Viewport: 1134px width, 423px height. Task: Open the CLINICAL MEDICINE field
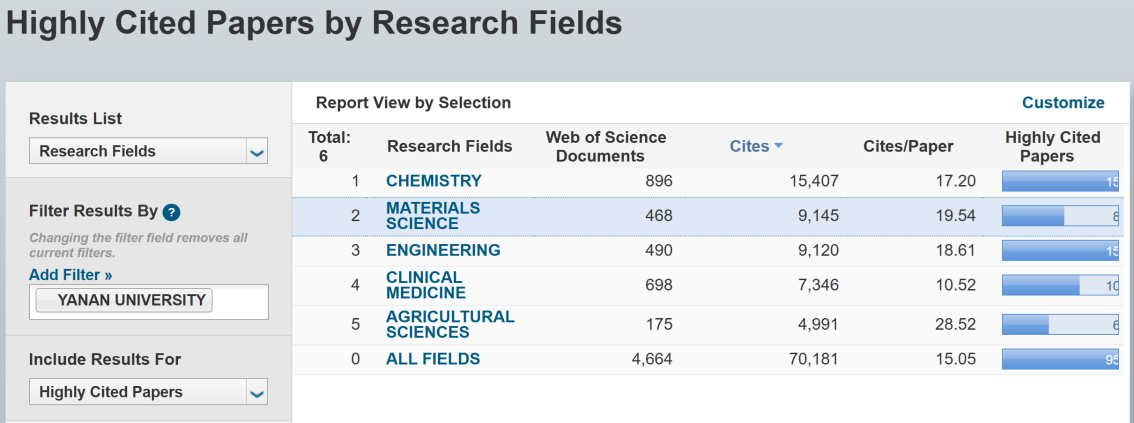pos(425,285)
